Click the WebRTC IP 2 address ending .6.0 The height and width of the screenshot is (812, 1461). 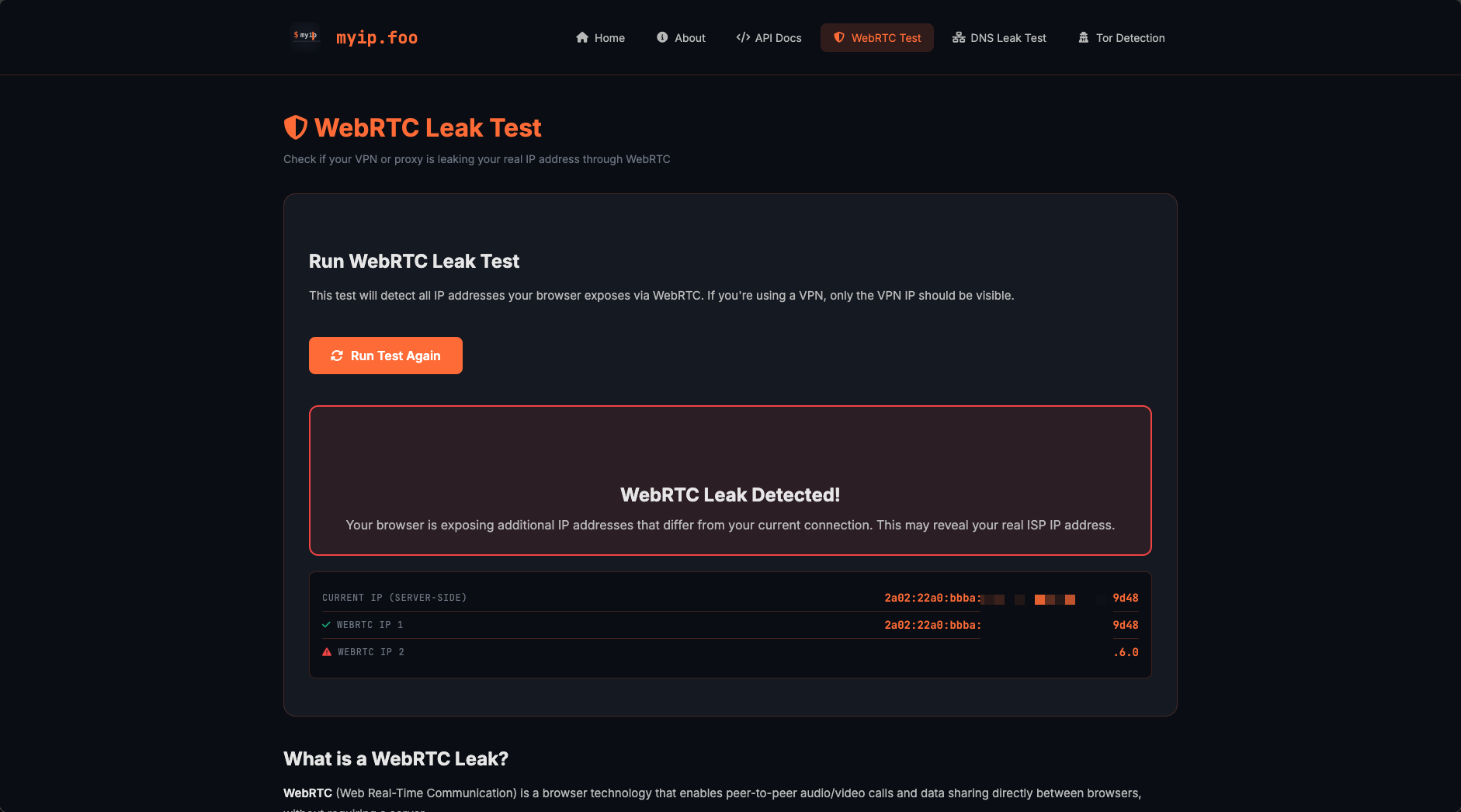[x=1126, y=652]
